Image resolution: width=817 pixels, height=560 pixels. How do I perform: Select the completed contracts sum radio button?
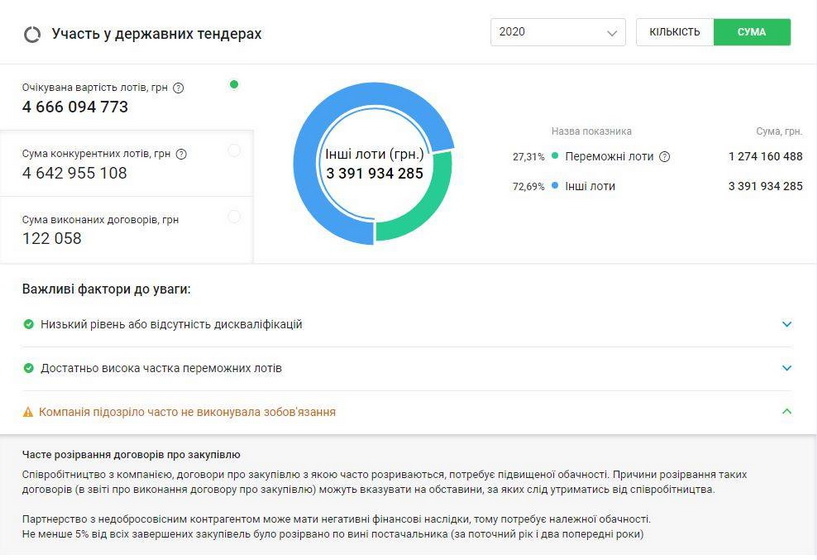pos(234,216)
